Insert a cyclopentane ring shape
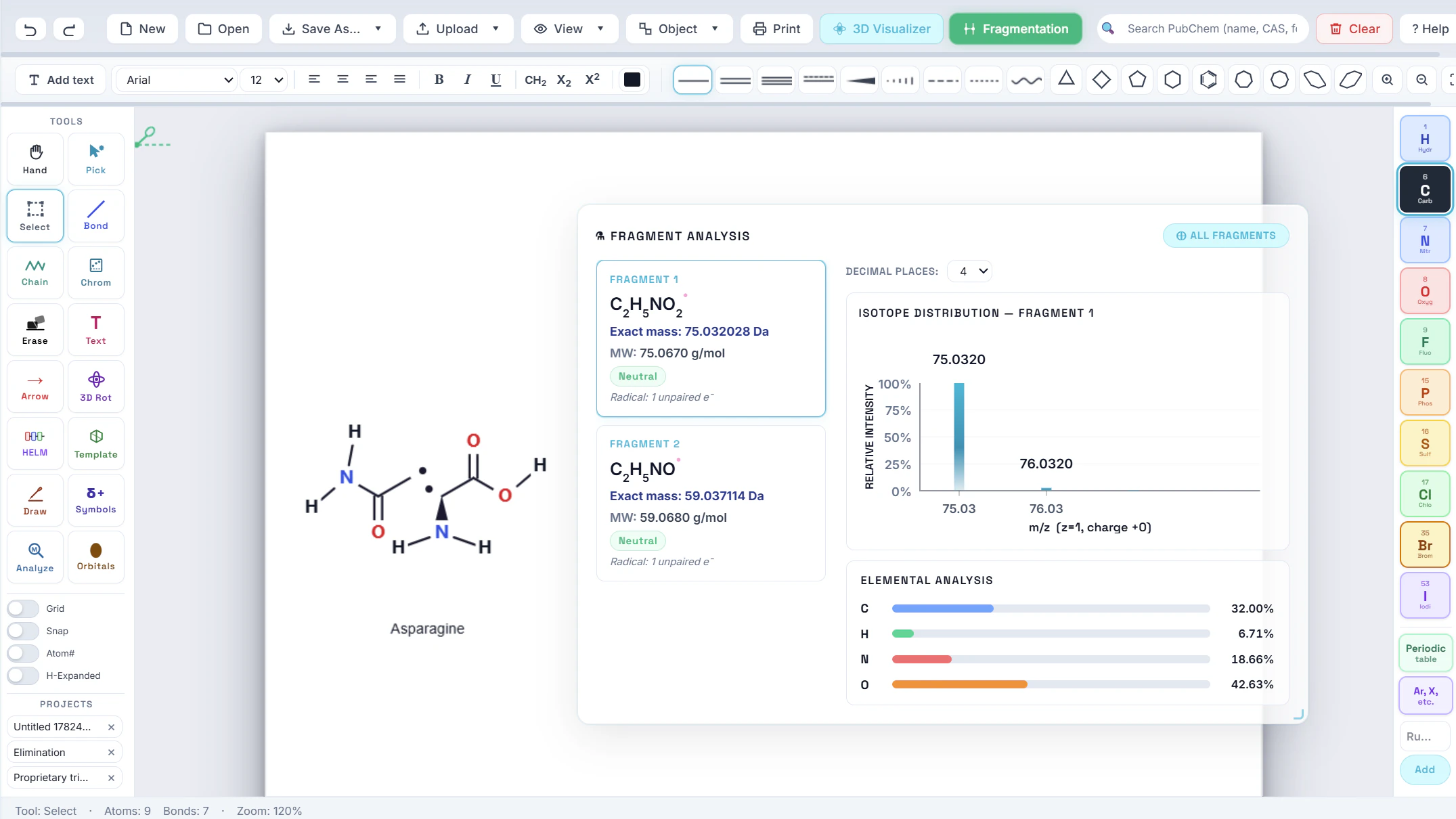The image size is (1456, 819). pos(1137,80)
